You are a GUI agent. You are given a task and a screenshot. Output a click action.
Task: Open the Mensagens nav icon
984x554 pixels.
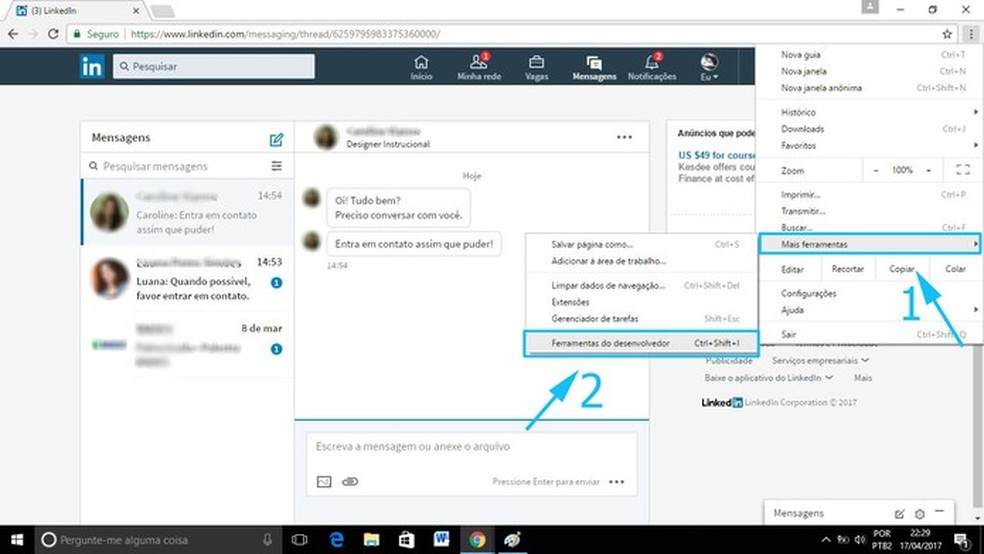click(x=594, y=67)
